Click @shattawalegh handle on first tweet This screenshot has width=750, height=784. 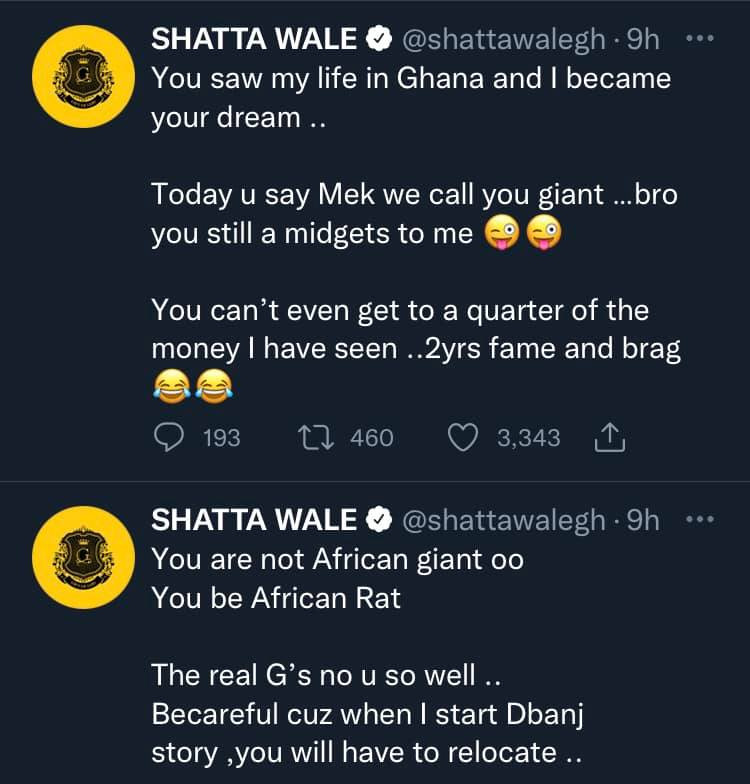tap(504, 40)
